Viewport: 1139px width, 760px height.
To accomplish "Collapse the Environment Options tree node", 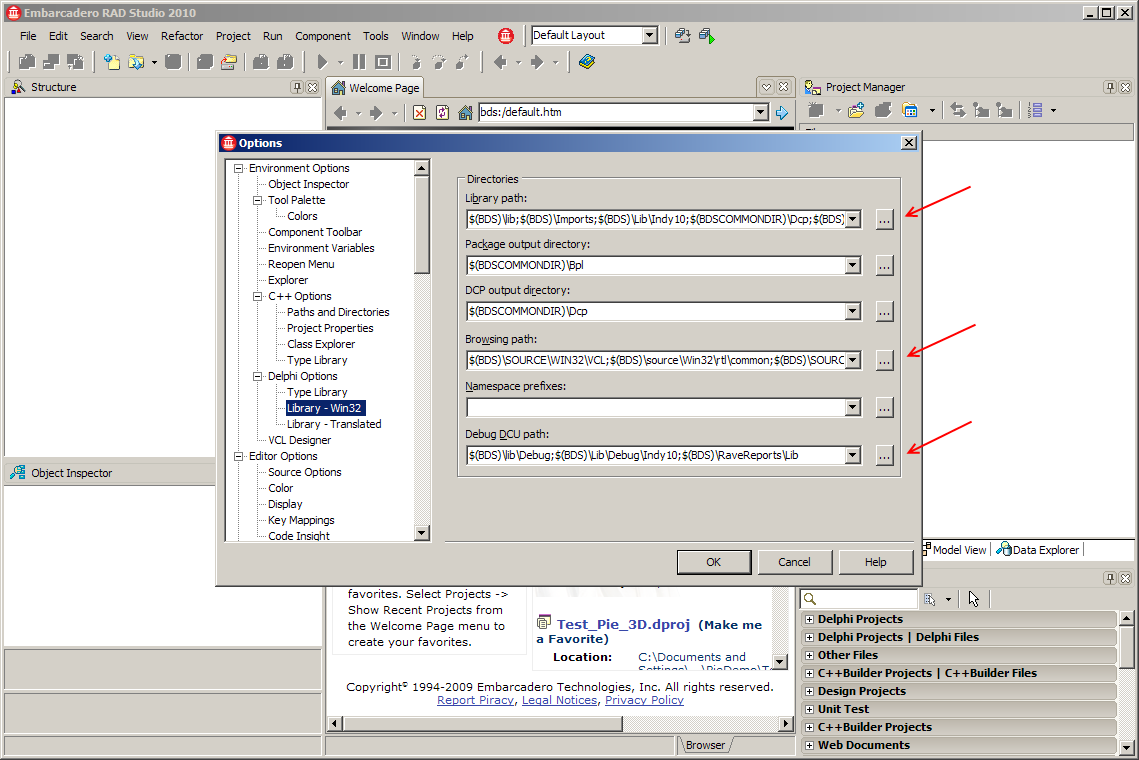I will tap(238, 168).
